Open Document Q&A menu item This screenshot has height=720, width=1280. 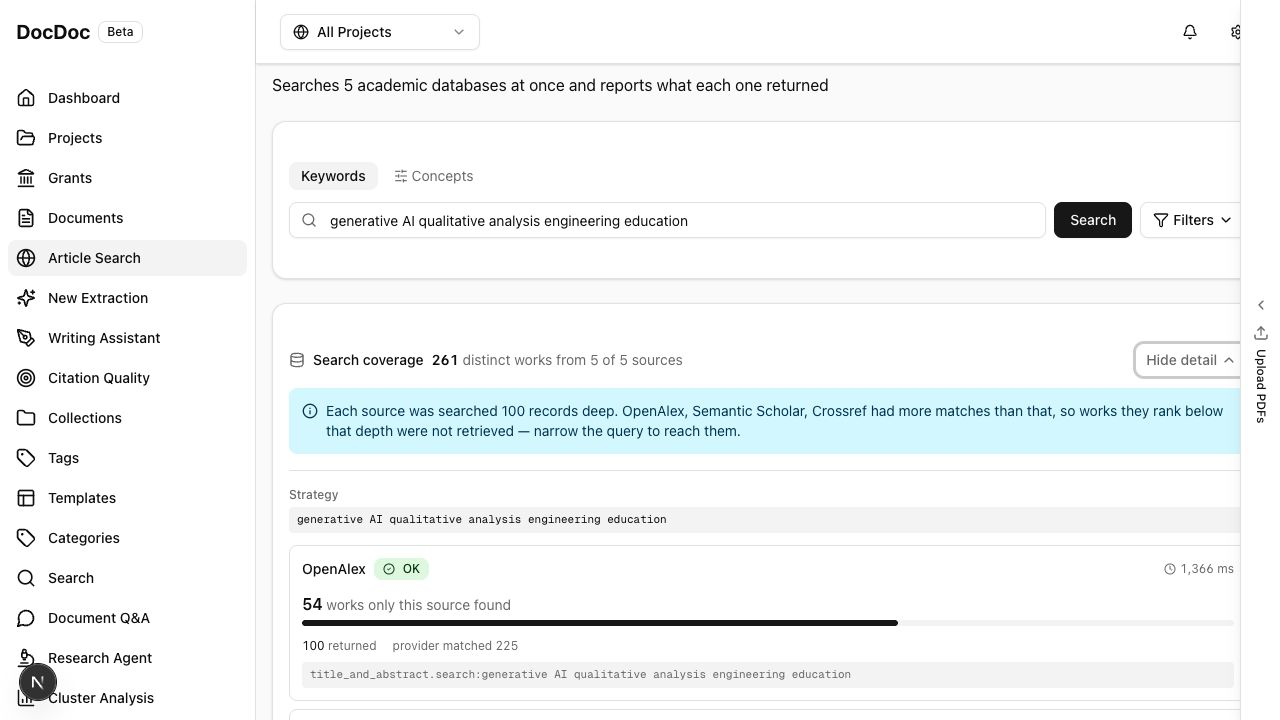point(127,618)
